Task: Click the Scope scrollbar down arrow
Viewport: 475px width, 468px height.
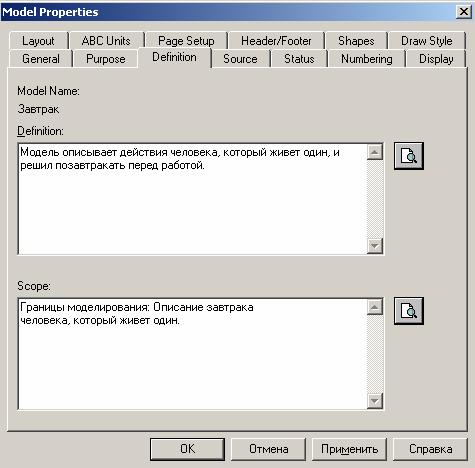Action: [x=375, y=401]
